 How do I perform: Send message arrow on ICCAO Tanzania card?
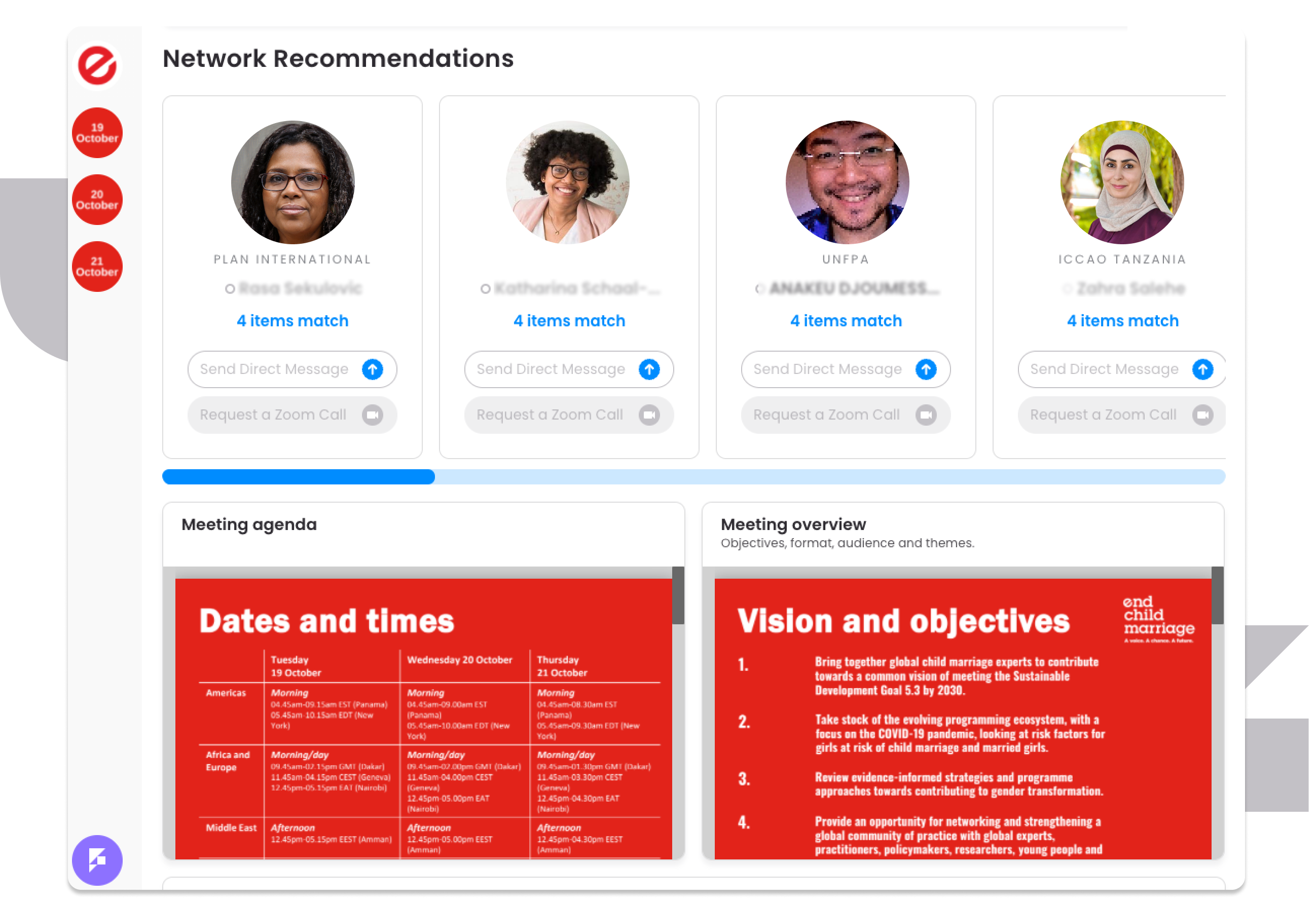[1202, 369]
